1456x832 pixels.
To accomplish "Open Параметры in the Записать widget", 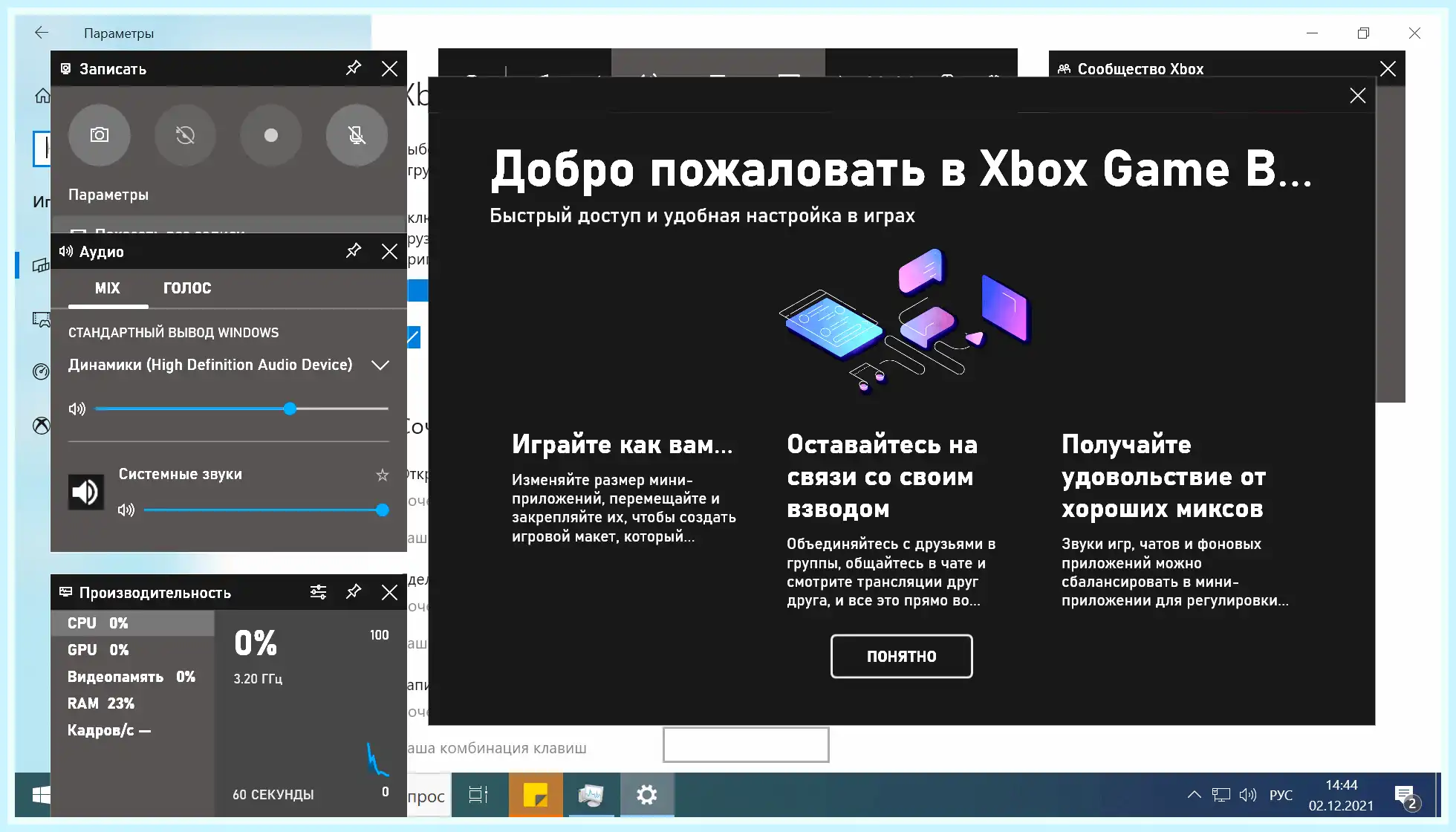I will tap(108, 195).
